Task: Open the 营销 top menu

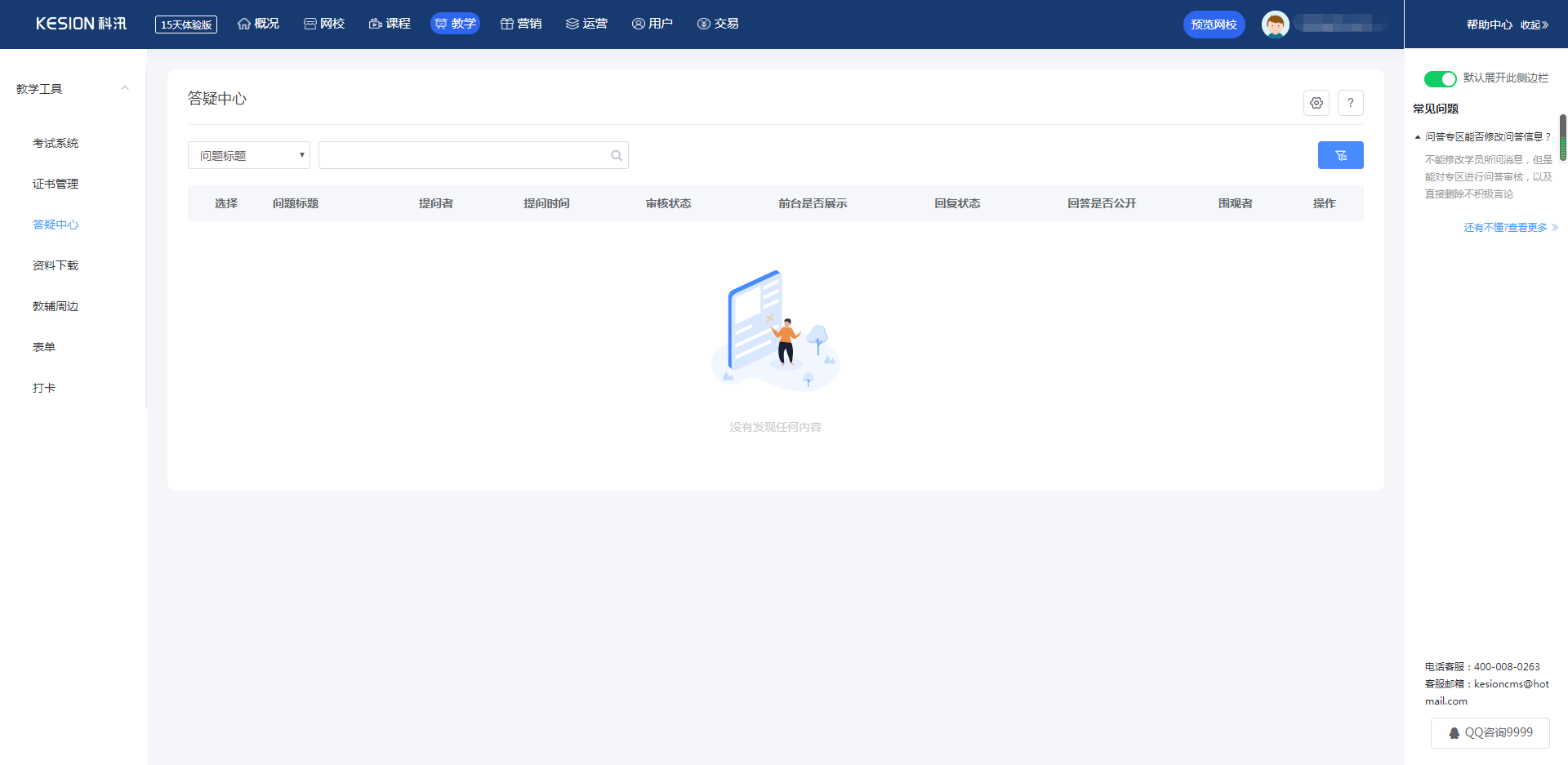Action: point(520,24)
